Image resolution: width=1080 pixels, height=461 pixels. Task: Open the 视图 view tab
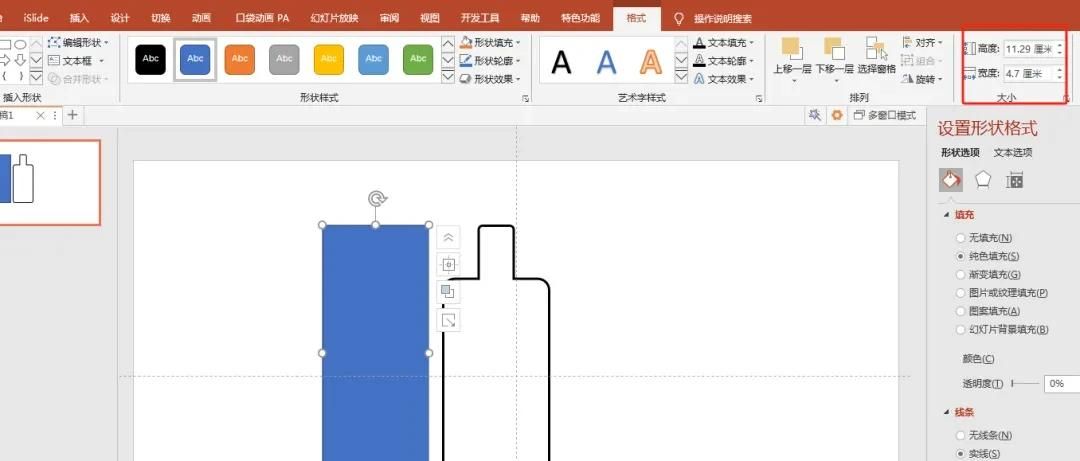point(430,19)
